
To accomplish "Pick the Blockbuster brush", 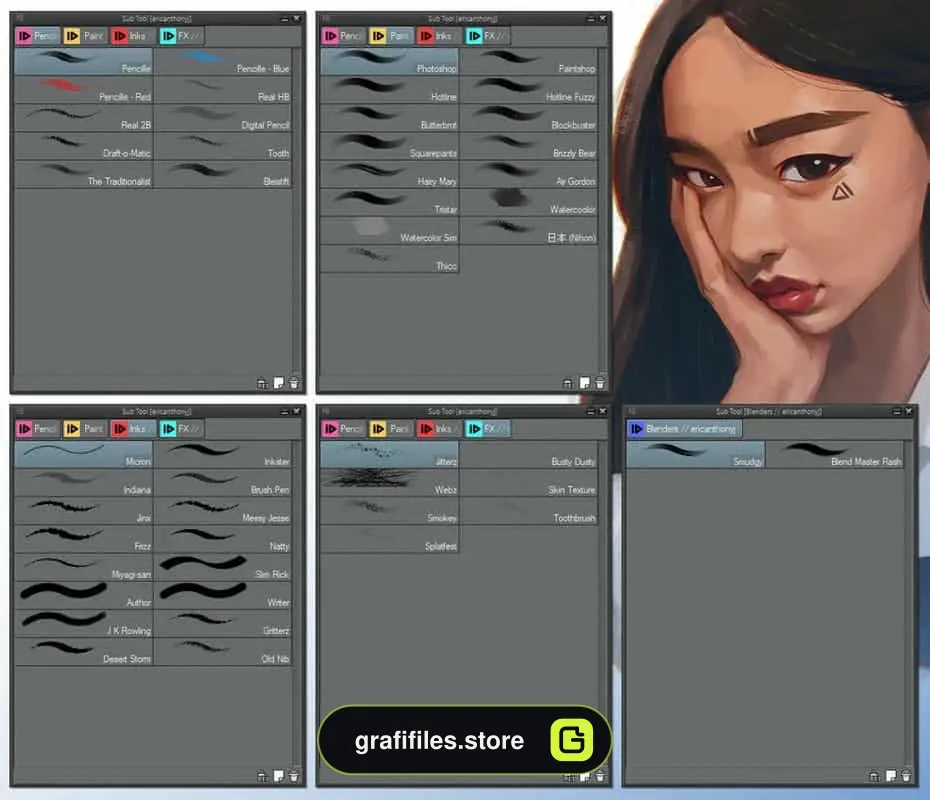I will tap(529, 118).
